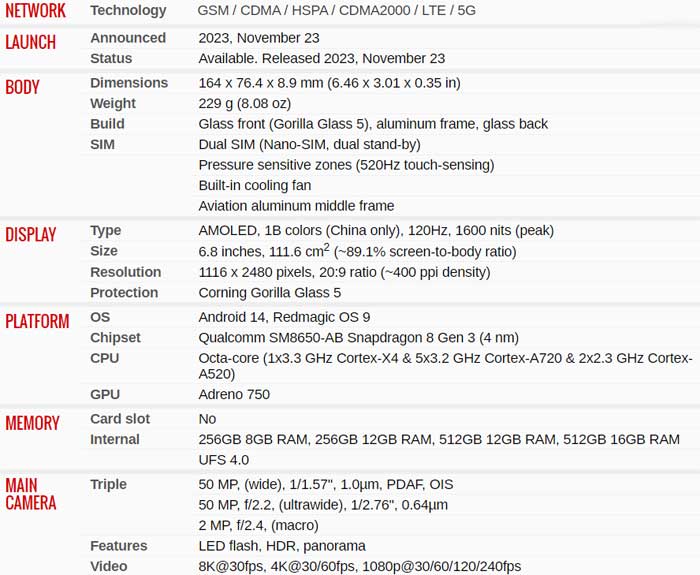The height and width of the screenshot is (575, 700).
Task: Click the Chipset label link
Action: coord(115,338)
